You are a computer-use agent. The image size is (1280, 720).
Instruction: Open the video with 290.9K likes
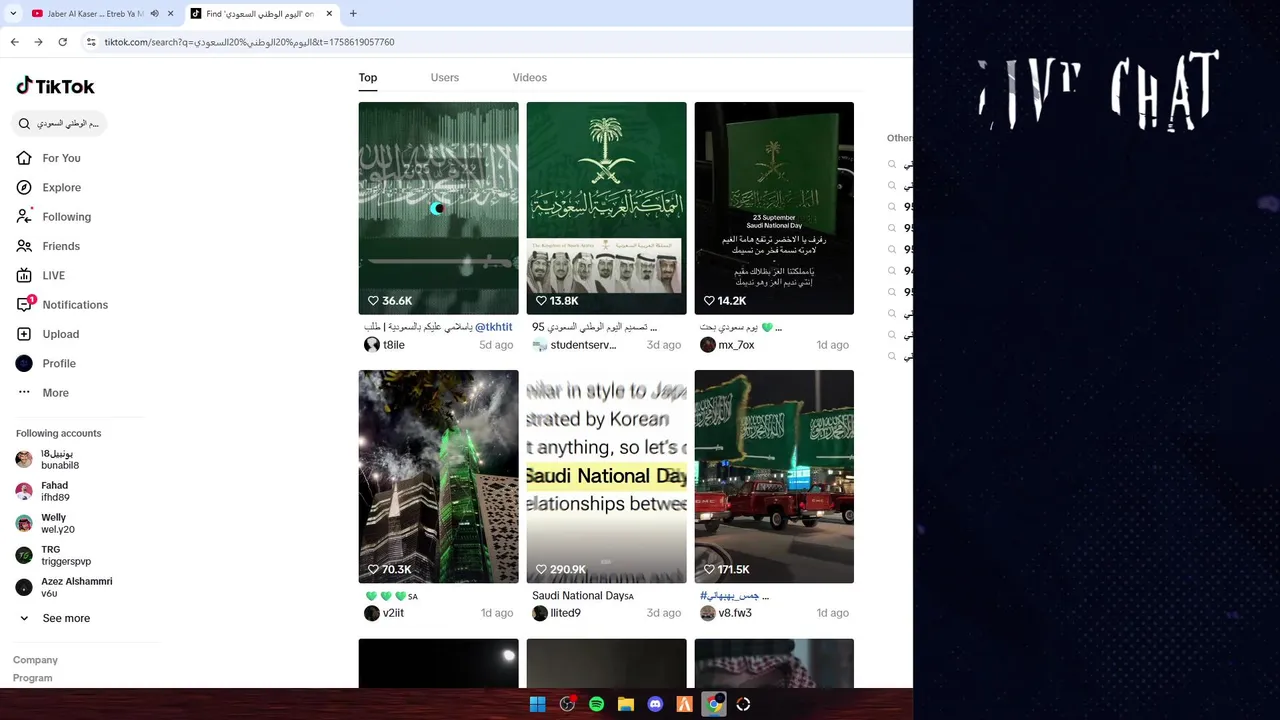606,476
